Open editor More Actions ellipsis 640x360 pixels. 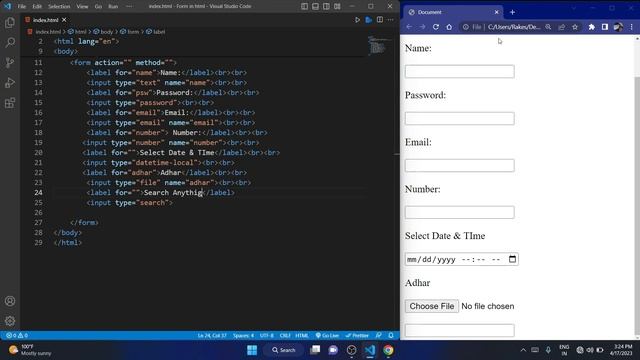tap(391, 20)
